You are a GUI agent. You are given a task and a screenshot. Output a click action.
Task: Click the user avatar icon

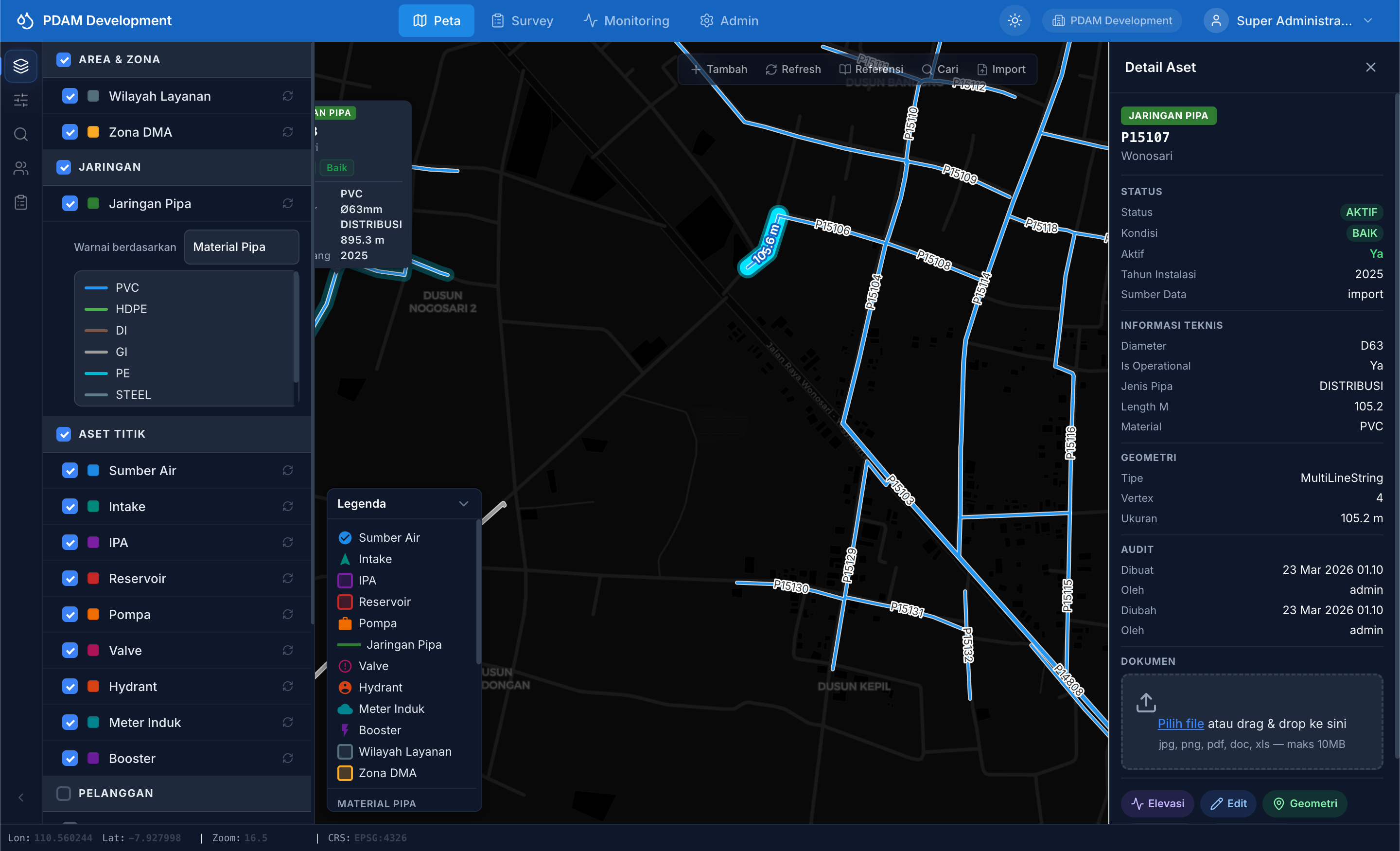click(x=1216, y=20)
